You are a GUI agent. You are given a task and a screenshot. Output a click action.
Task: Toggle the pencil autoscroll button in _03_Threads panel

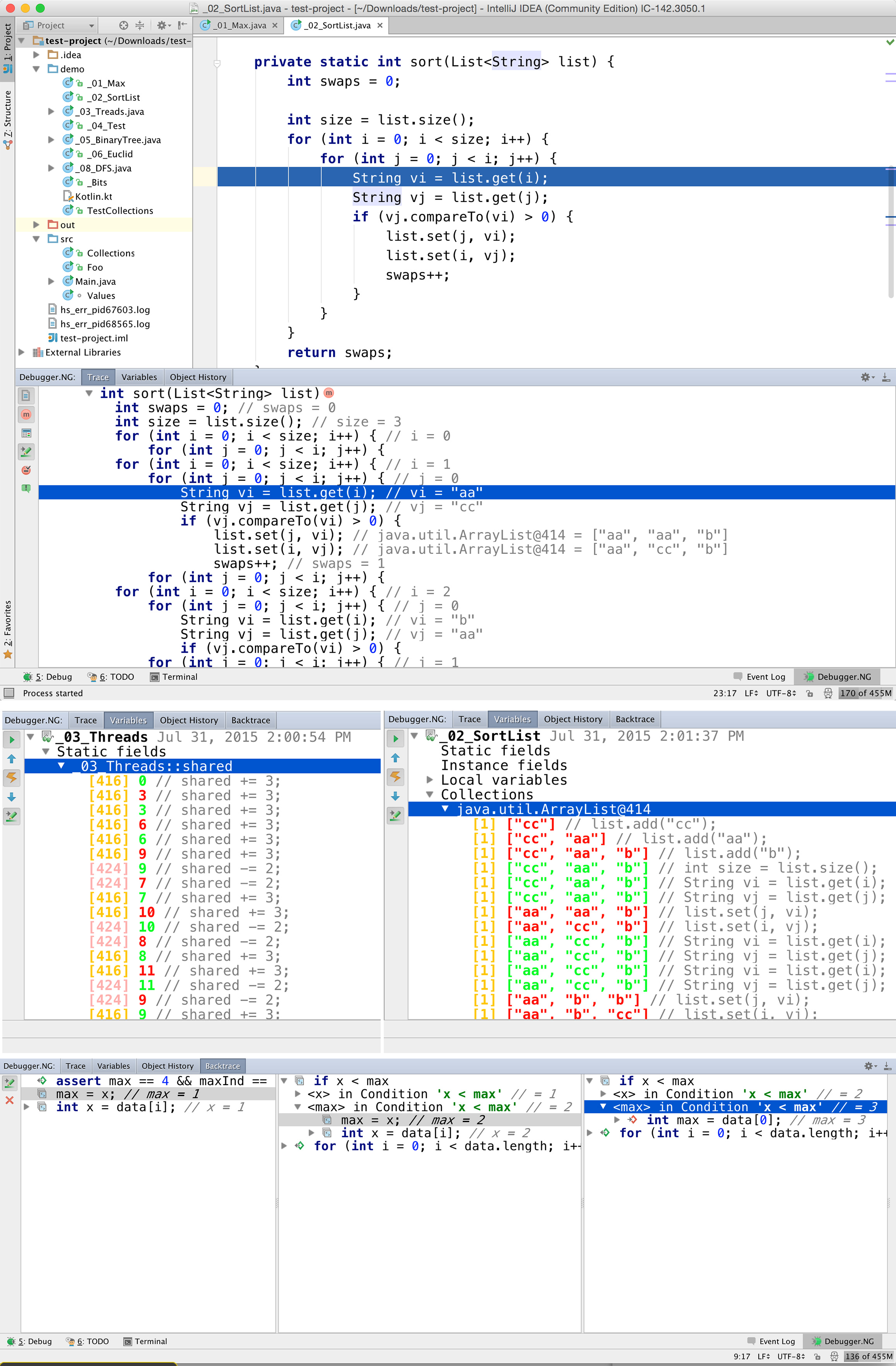[12, 815]
